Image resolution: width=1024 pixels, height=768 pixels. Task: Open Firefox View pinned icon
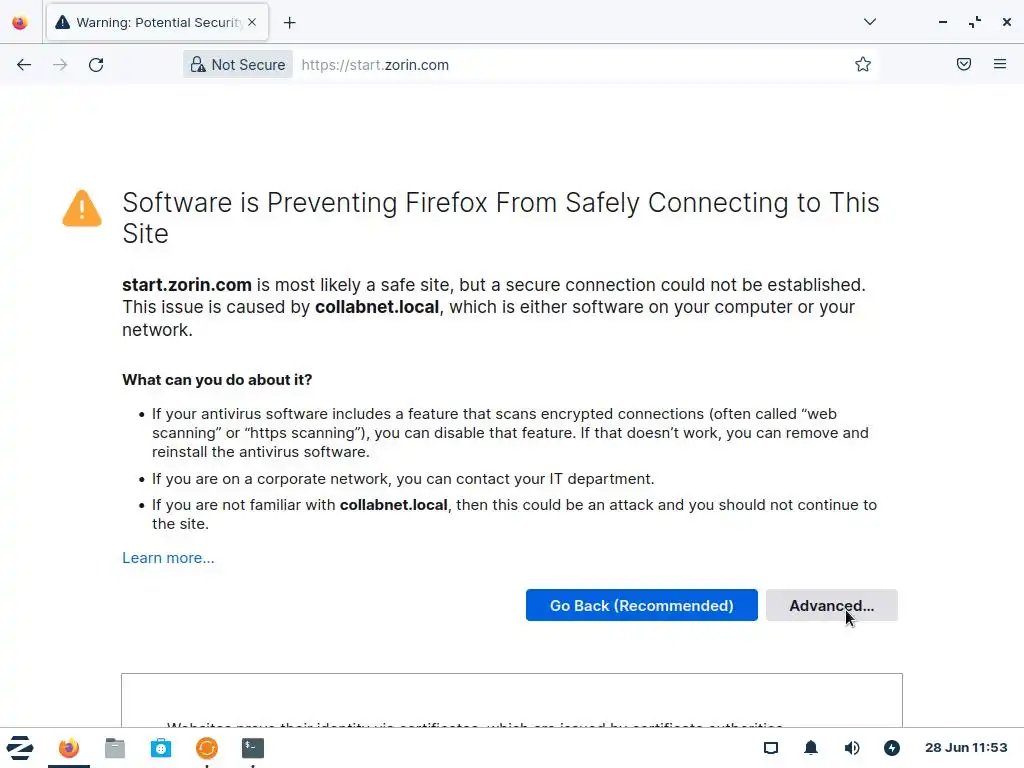tap(20, 23)
